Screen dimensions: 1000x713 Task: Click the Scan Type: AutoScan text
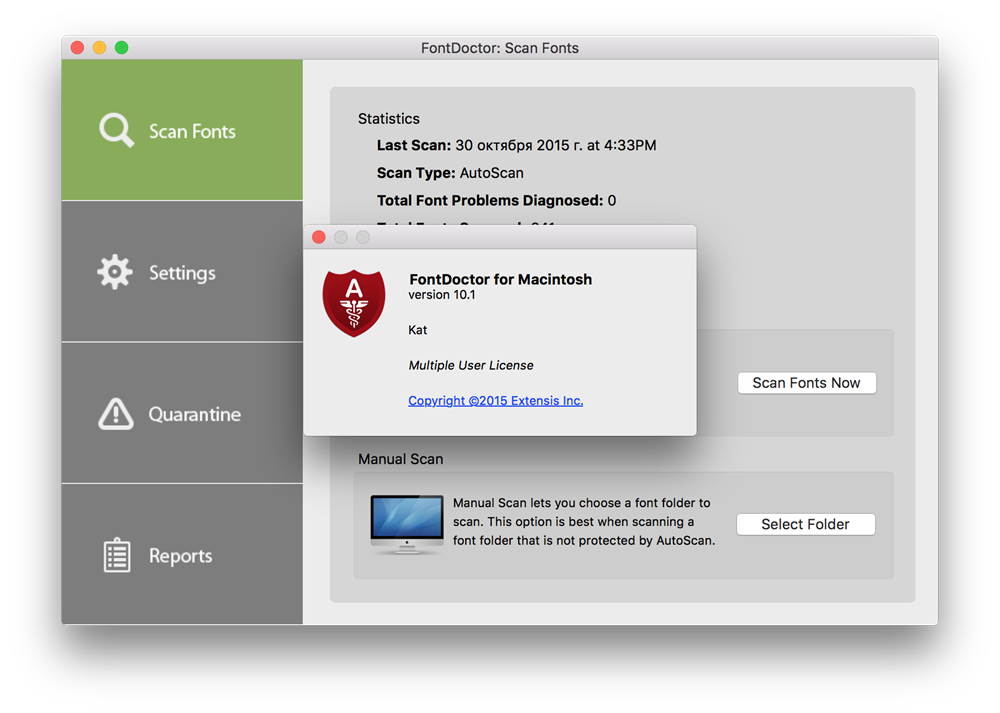coord(450,173)
